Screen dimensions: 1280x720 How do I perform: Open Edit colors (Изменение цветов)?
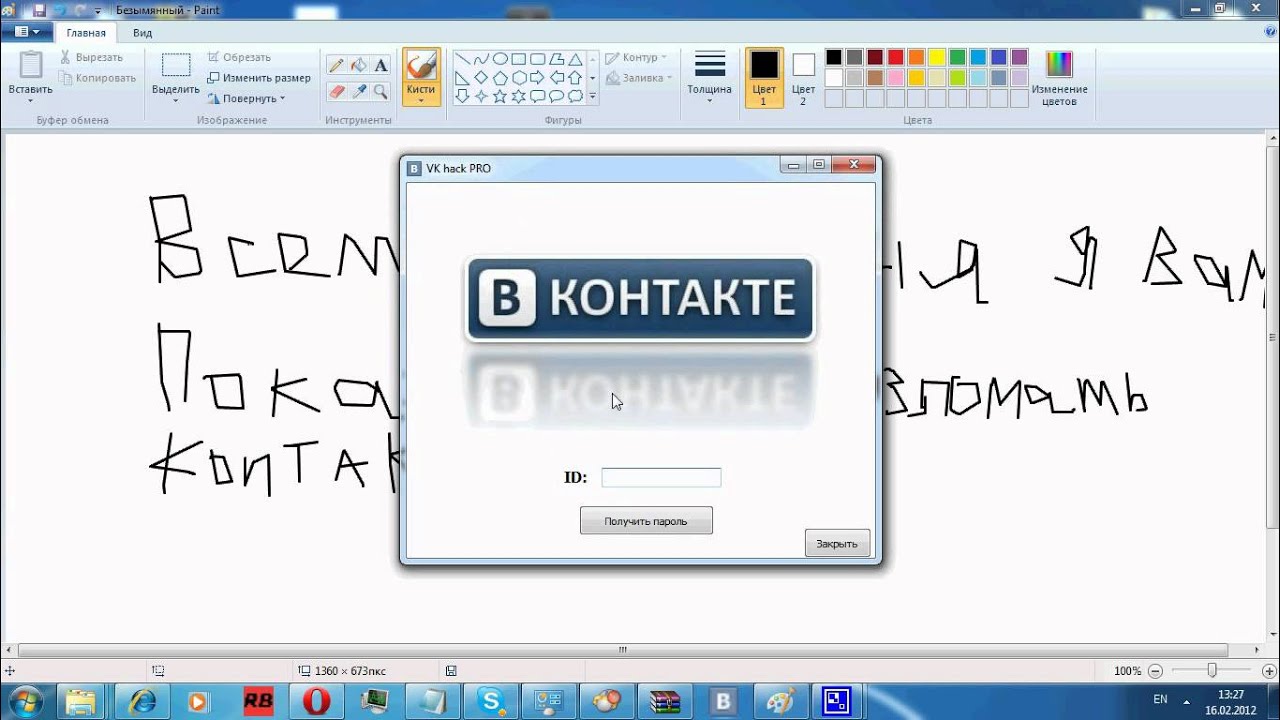click(1059, 78)
